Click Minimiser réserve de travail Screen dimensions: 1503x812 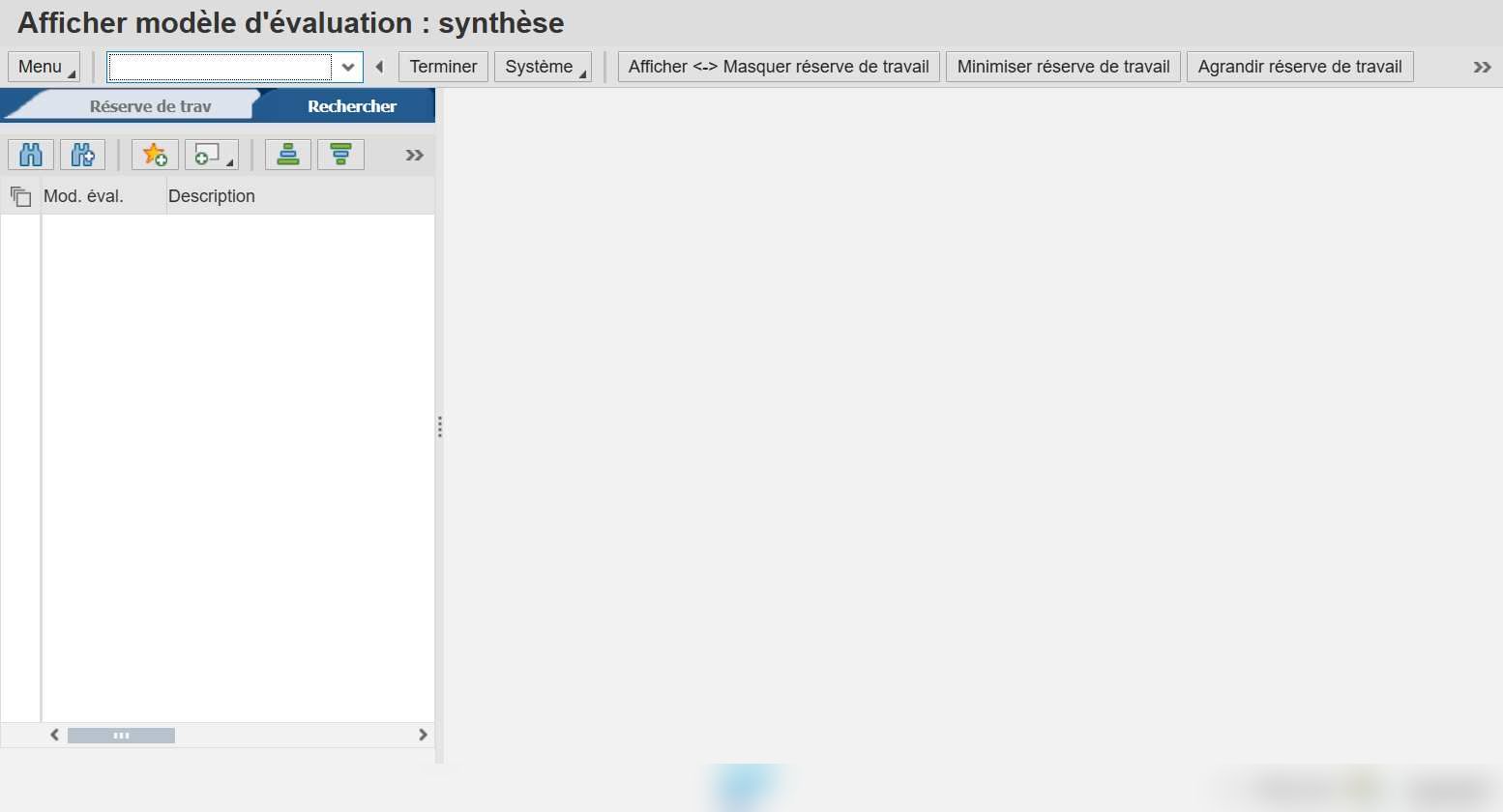(1063, 67)
